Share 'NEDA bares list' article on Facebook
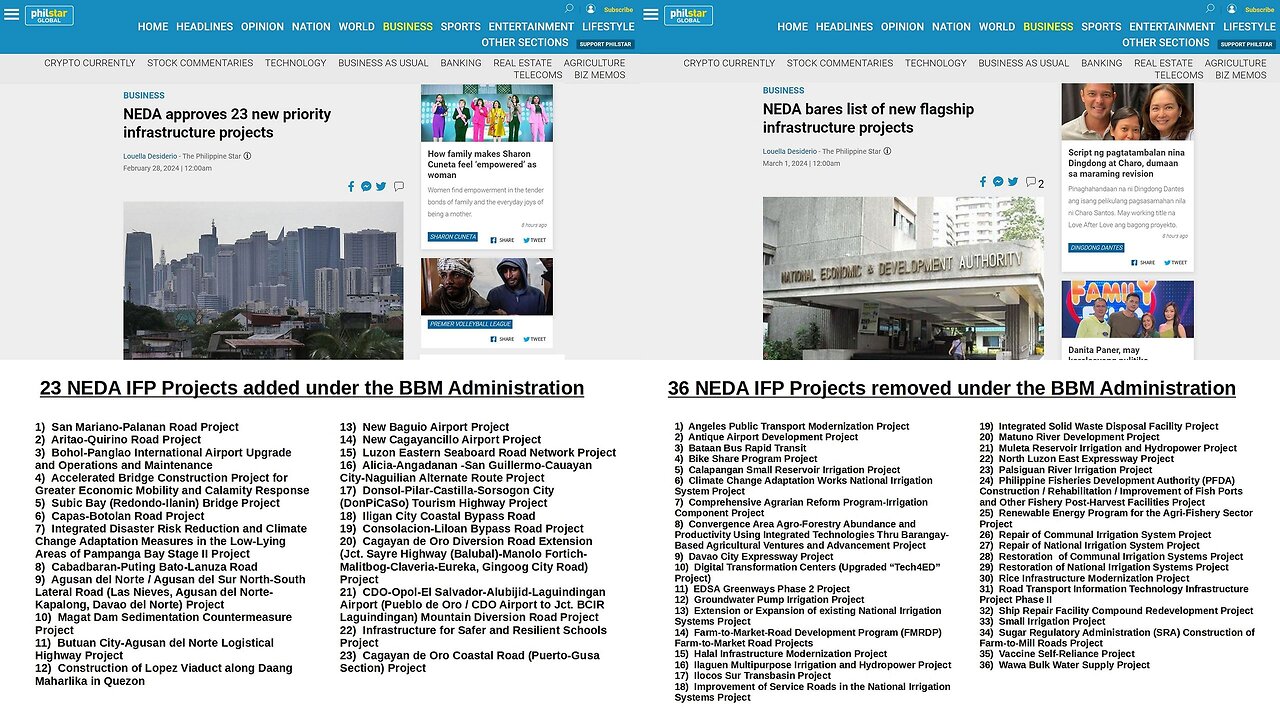The width and height of the screenshot is (1280, 720). point(984,182)
